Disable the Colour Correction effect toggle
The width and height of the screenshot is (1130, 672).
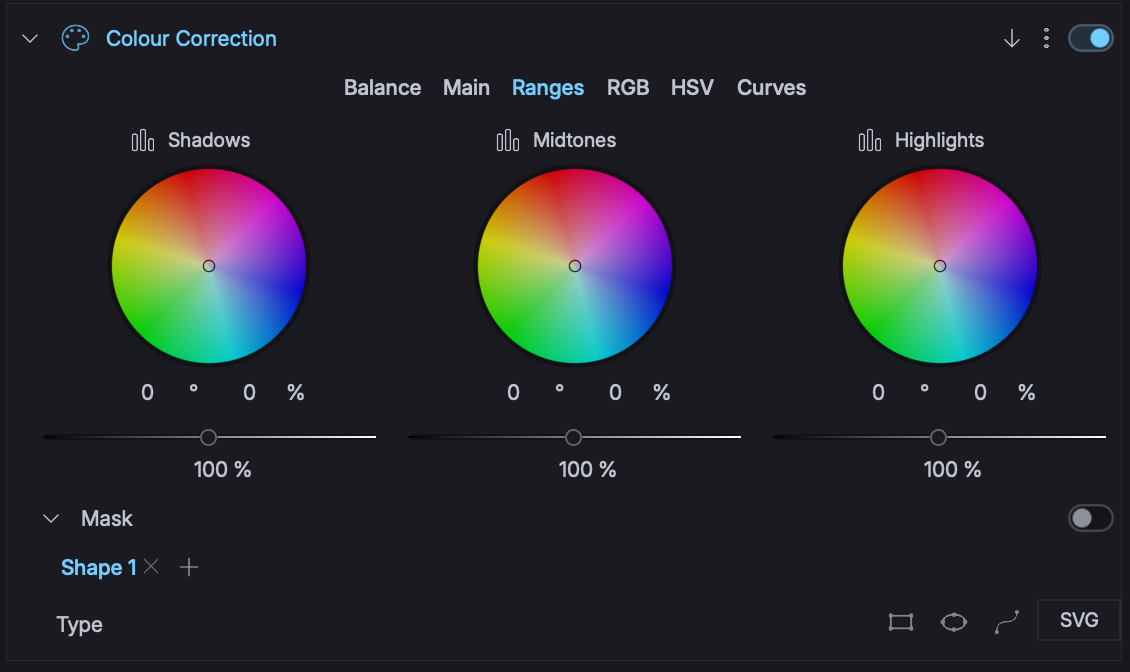click(1090, 38)
